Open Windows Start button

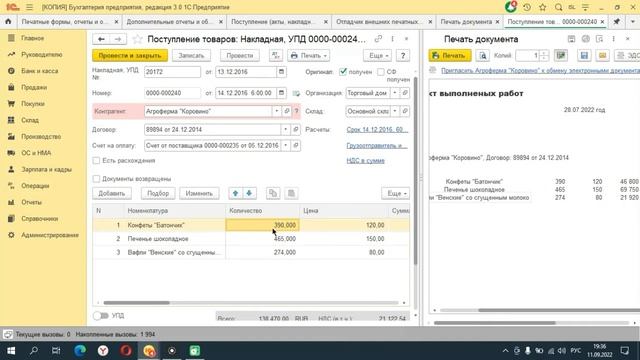[11, 351]
